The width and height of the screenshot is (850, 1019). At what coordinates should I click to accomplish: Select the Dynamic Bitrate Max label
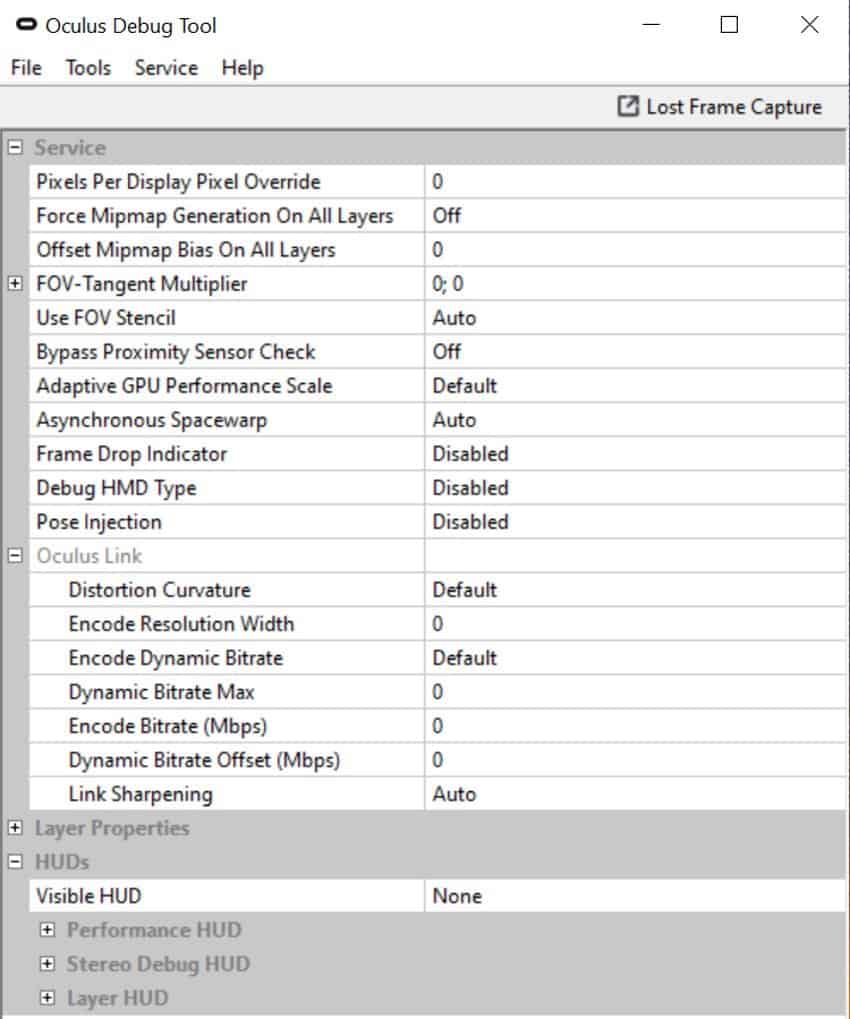point(161,691)
